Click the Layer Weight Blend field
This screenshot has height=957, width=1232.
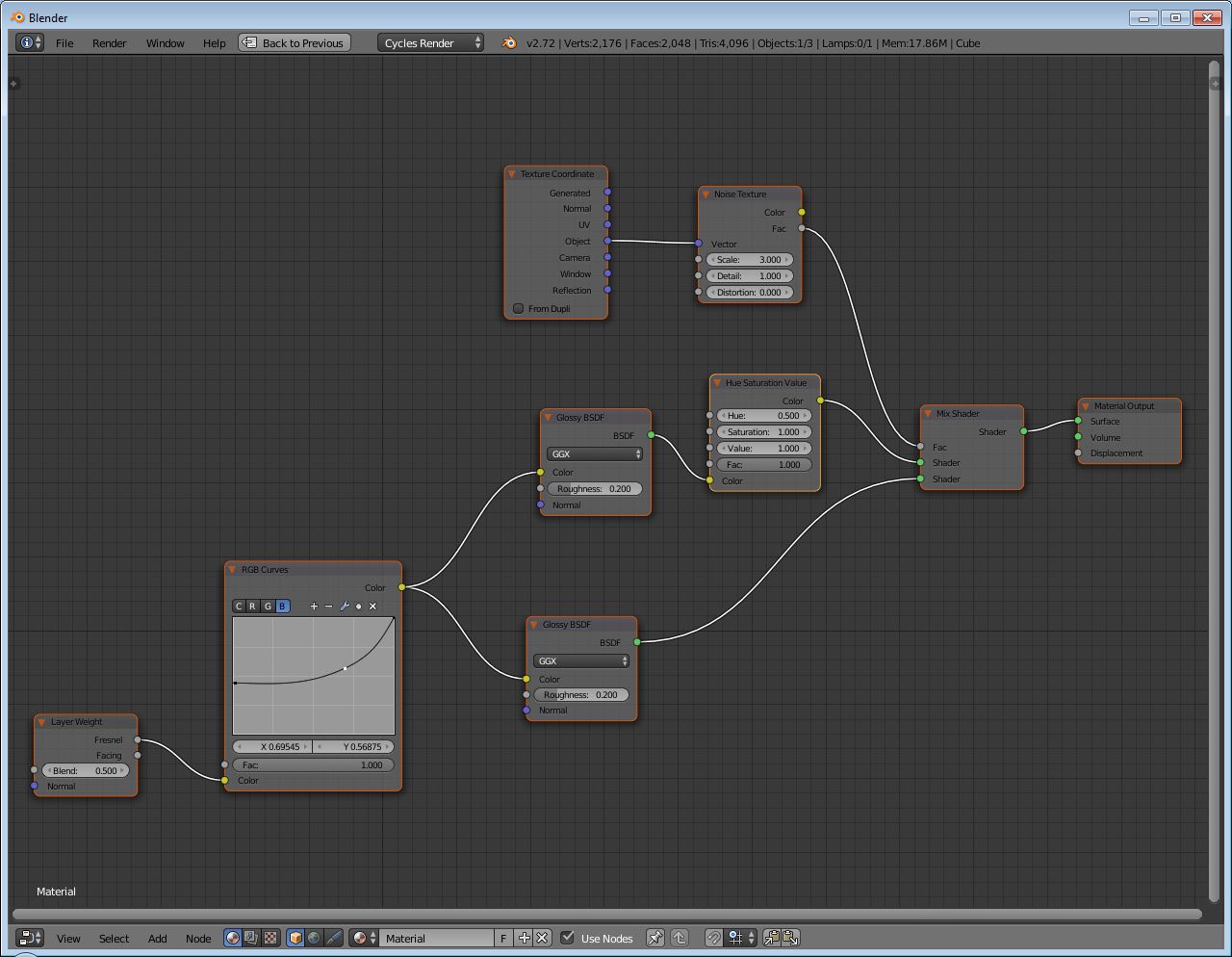click(86, 771)
